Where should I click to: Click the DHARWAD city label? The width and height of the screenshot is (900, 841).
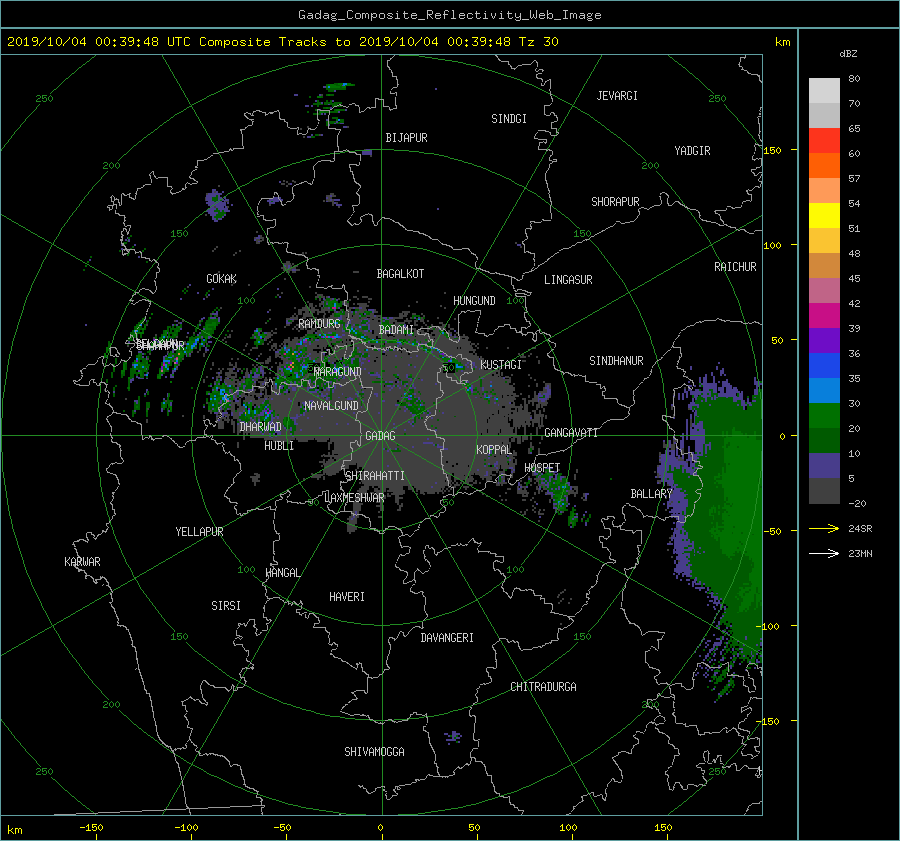(x=261, y=427)
